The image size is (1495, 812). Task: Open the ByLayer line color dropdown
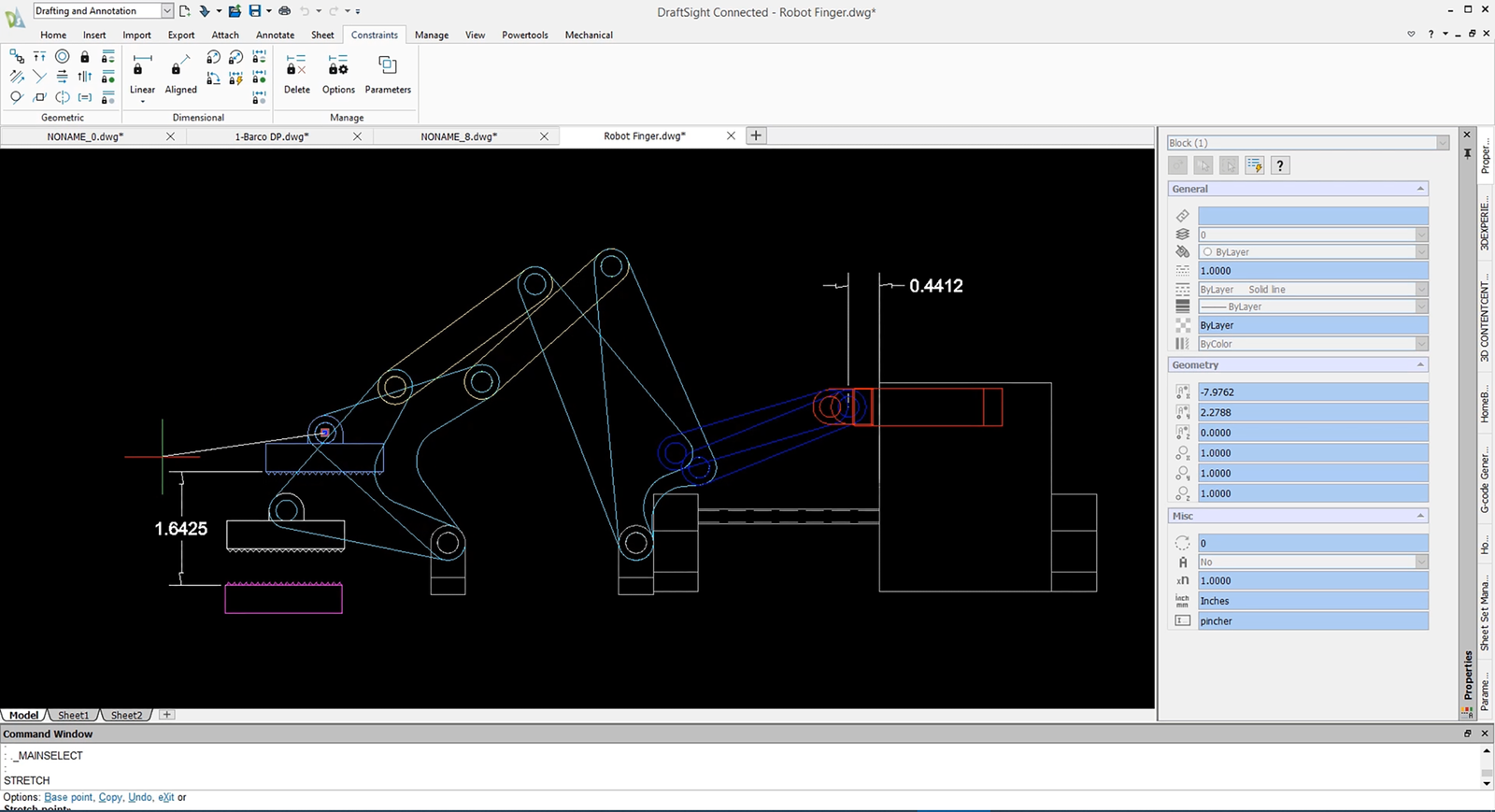(x=1421, y=252)
